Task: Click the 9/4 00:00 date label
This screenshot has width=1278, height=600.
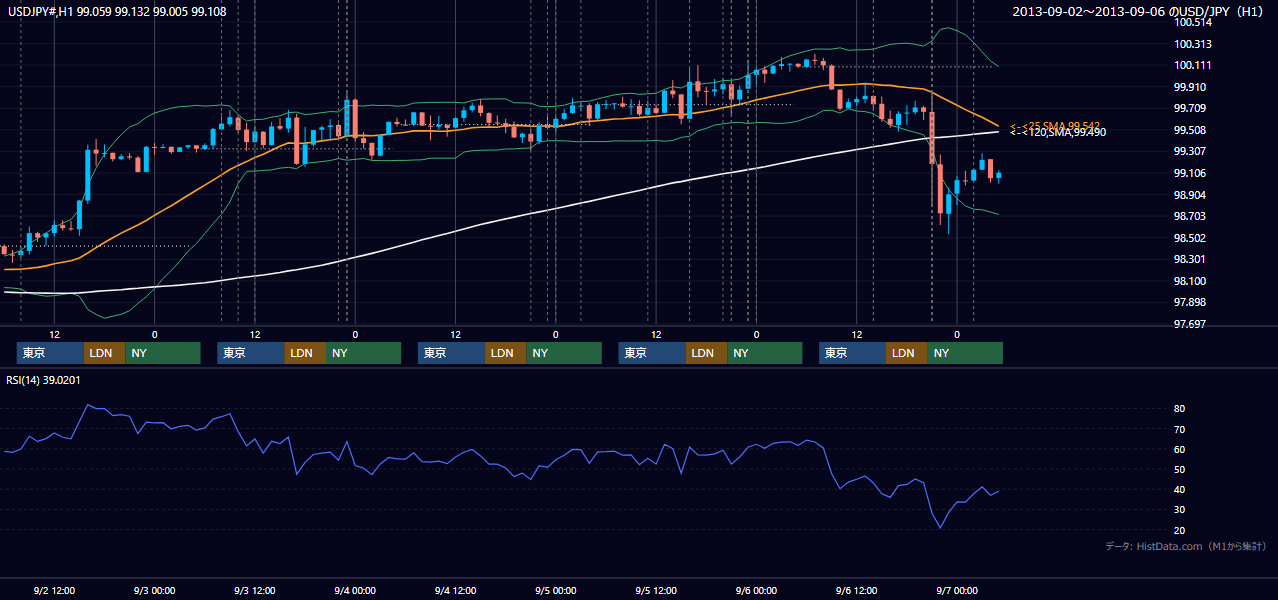Action: coord(355,590)
